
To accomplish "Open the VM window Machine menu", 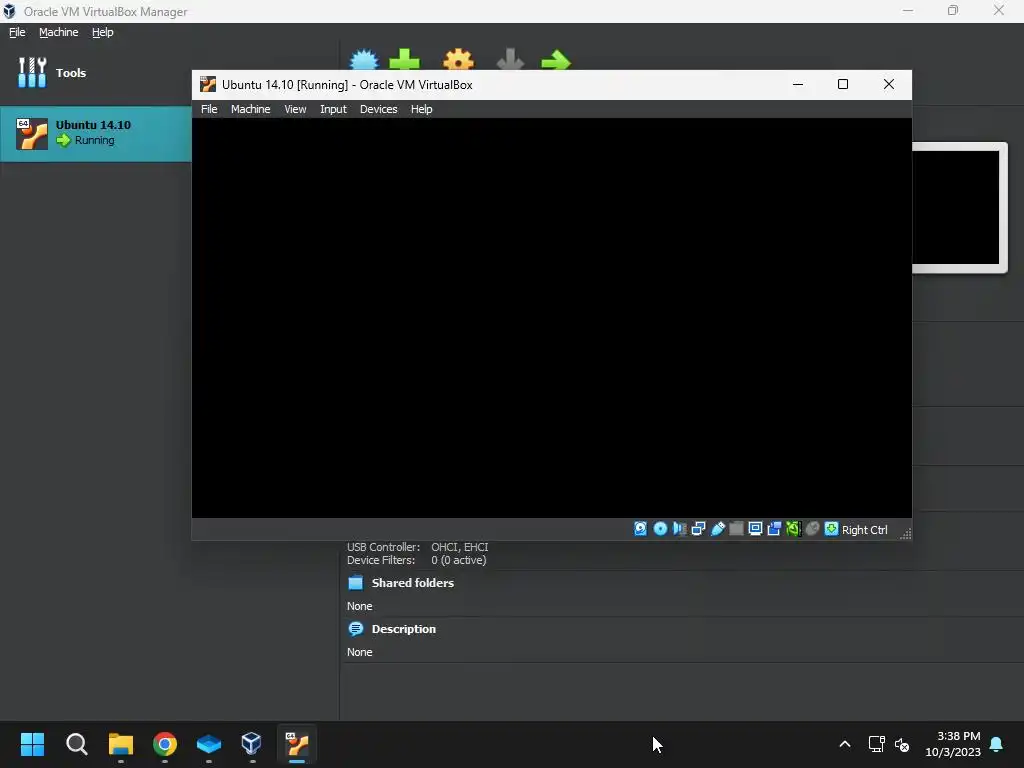I will (250, 109).
